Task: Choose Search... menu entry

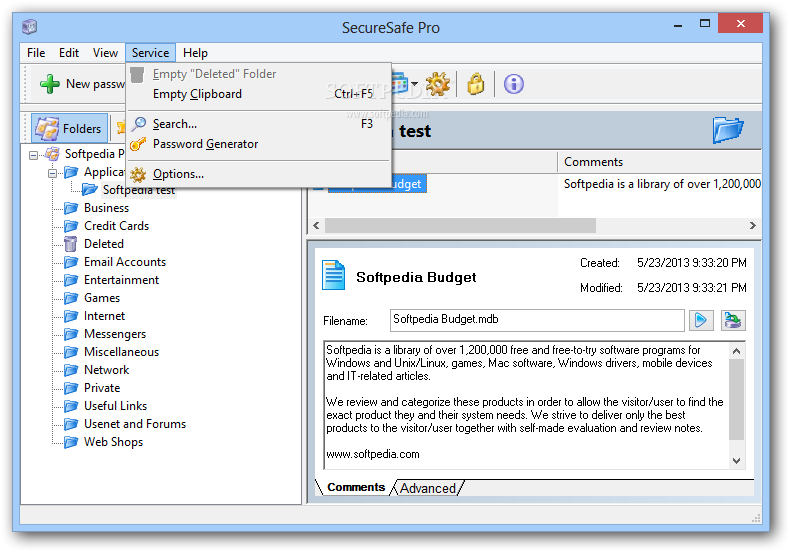Action: point(259,124)
